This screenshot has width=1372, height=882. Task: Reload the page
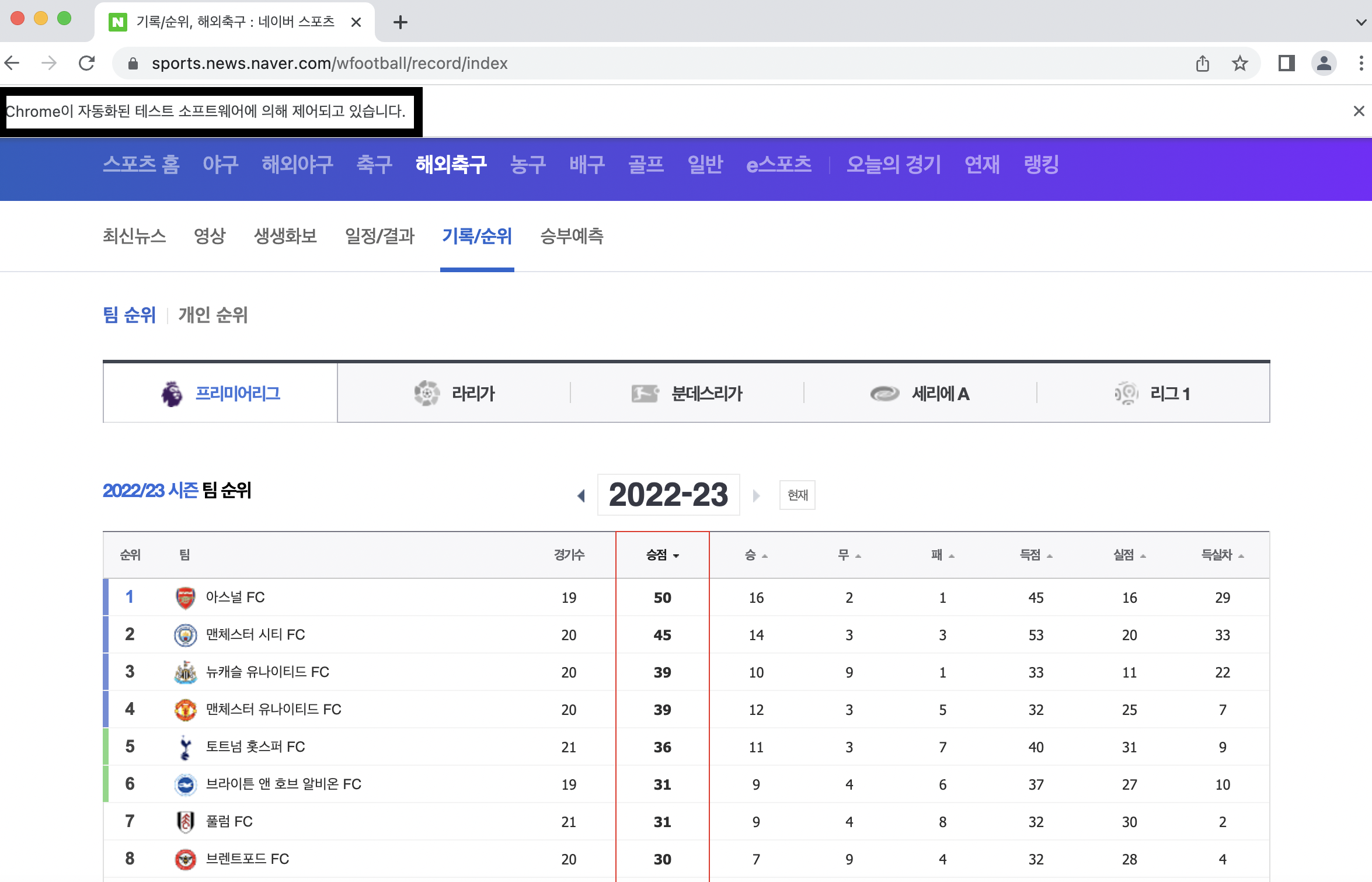click(x=87, y=63)
